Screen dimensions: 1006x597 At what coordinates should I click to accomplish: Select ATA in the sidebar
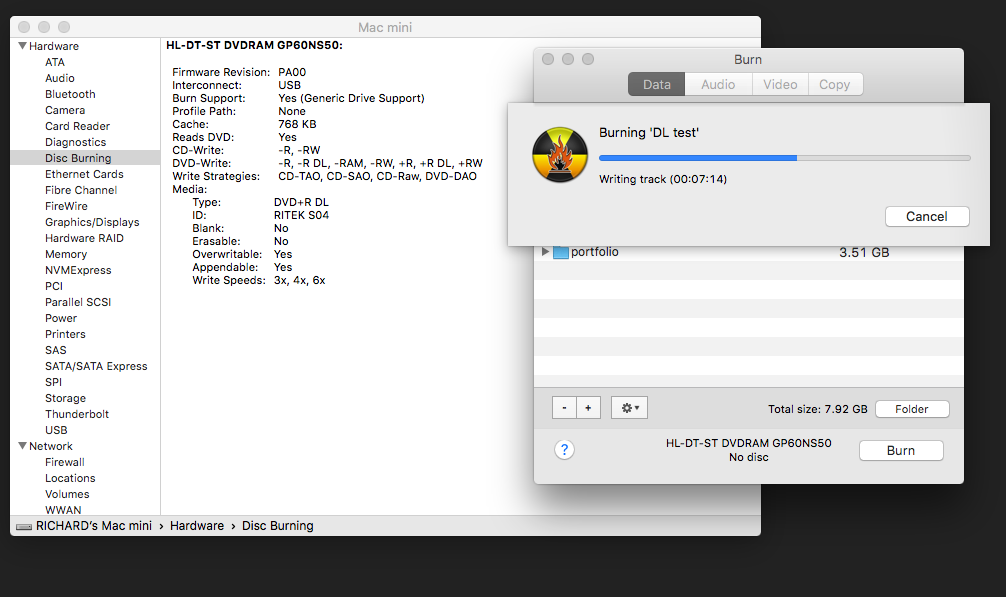[x=55, y=62]
